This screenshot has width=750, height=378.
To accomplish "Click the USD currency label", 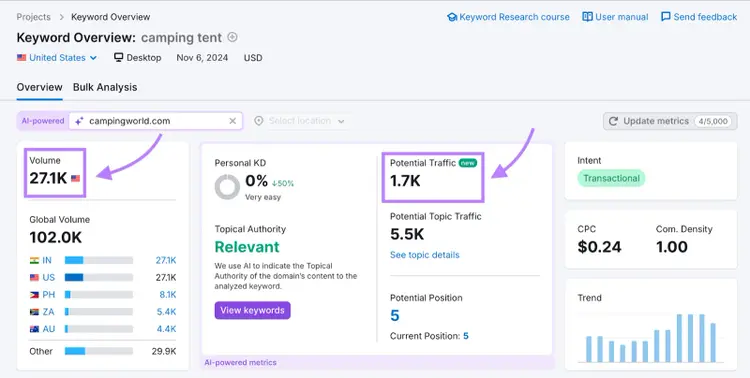I will click(253, 58).
